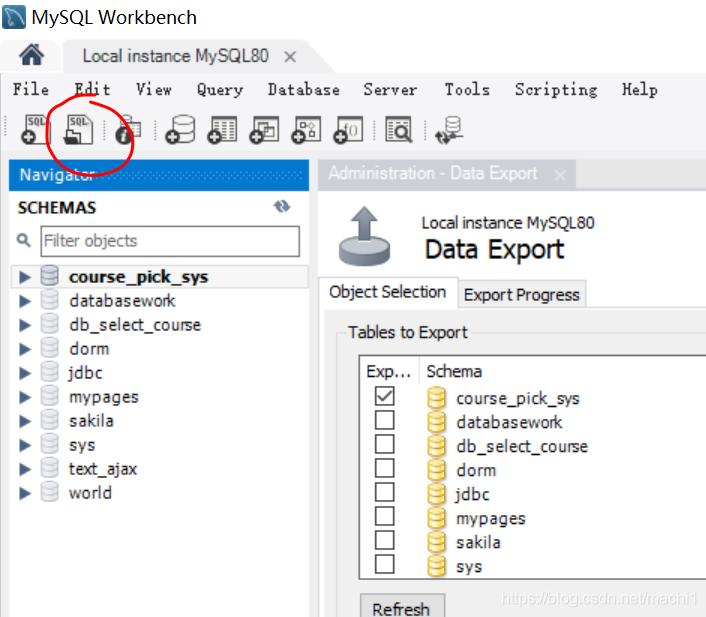
Task: Expand the db_select_course schema tree
Action: (x=25, y=325)
